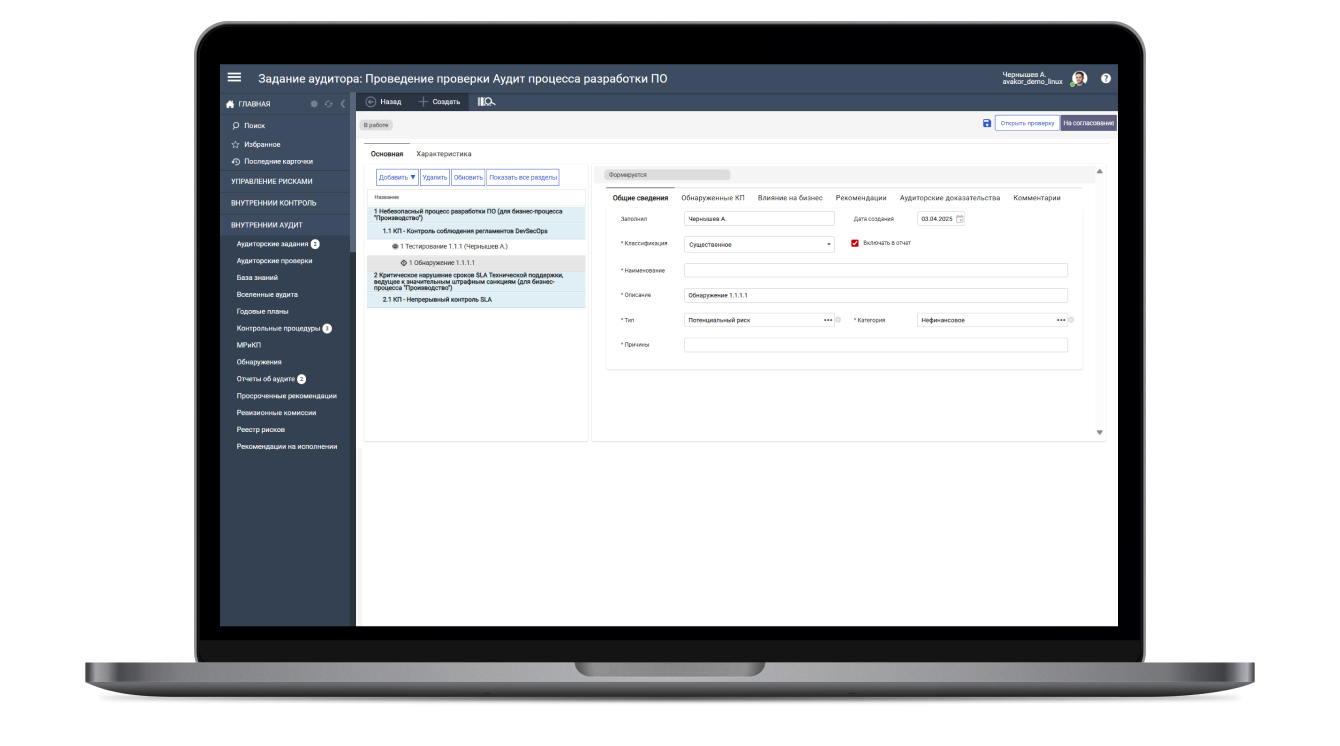Open the calendar picker for Дата создания
Viewport: 1340px width, 746px height.
click(960, 219)
